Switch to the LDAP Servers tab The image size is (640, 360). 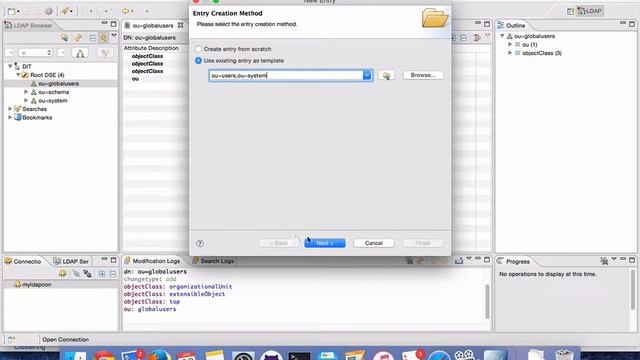pos(71,261)
